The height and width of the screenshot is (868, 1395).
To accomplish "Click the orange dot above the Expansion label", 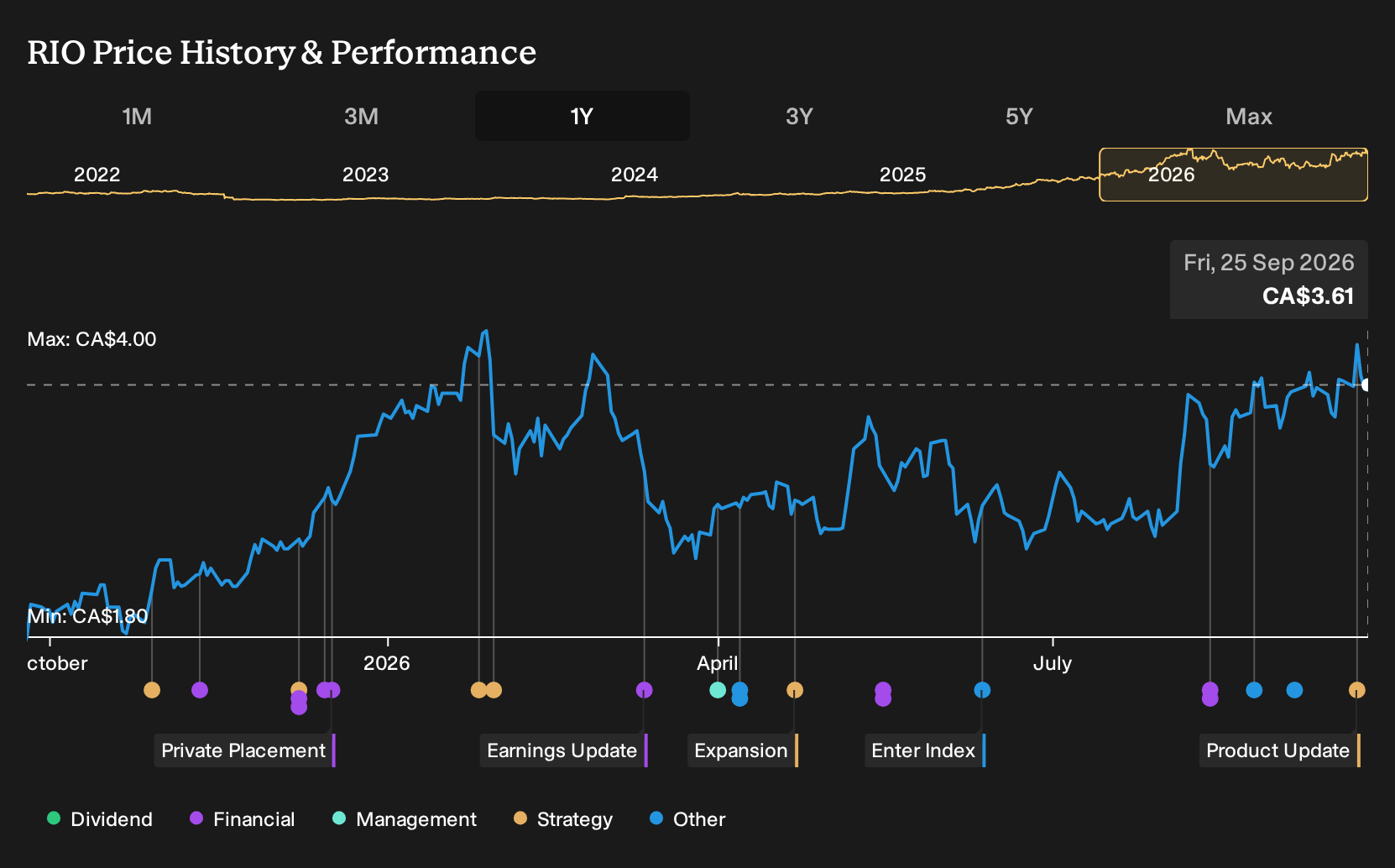I will point(795,690).
